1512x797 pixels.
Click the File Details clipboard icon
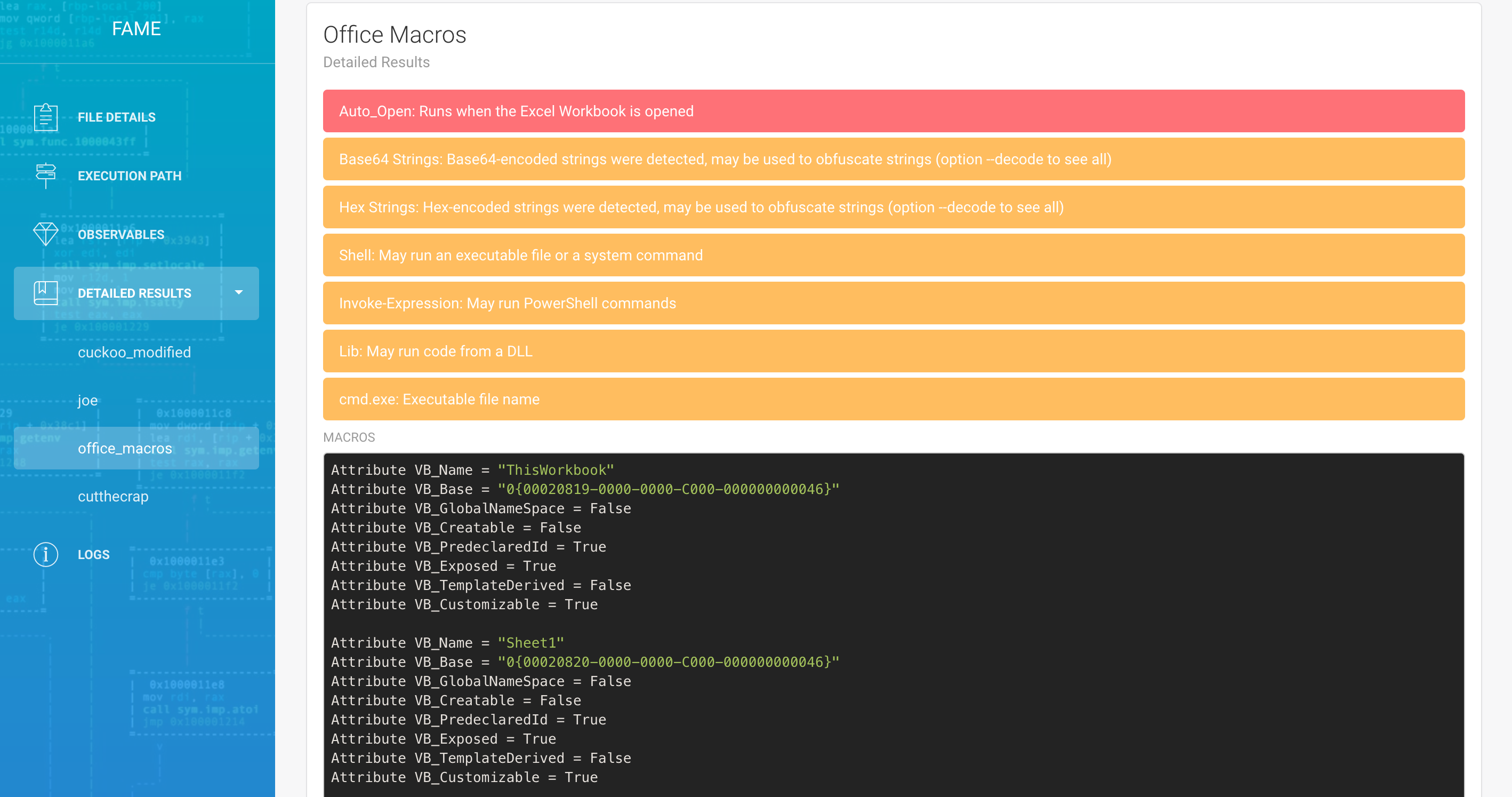pyautogui.click(x=46, y=117)
